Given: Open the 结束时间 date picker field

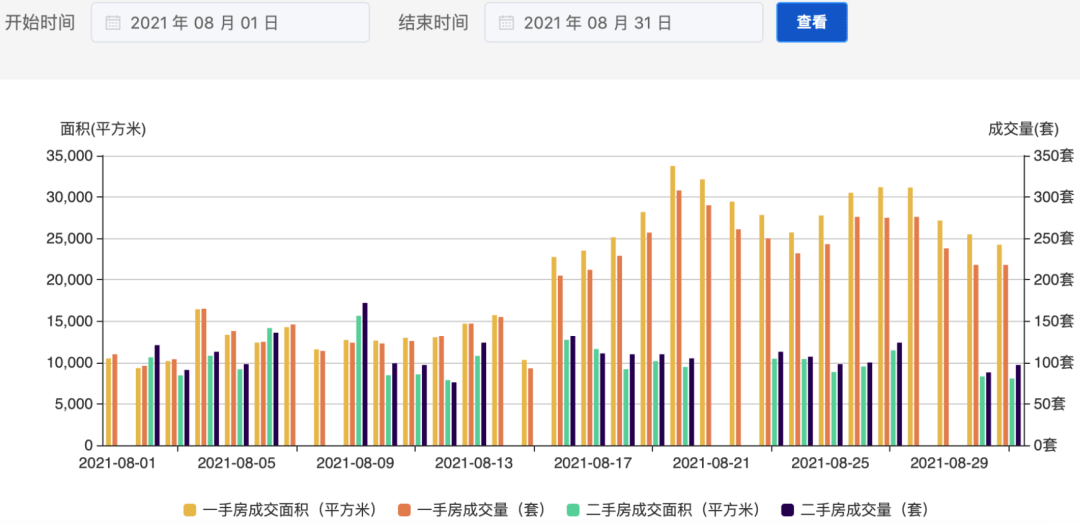Looking at the screenshot, I should (x=623, y=23).
